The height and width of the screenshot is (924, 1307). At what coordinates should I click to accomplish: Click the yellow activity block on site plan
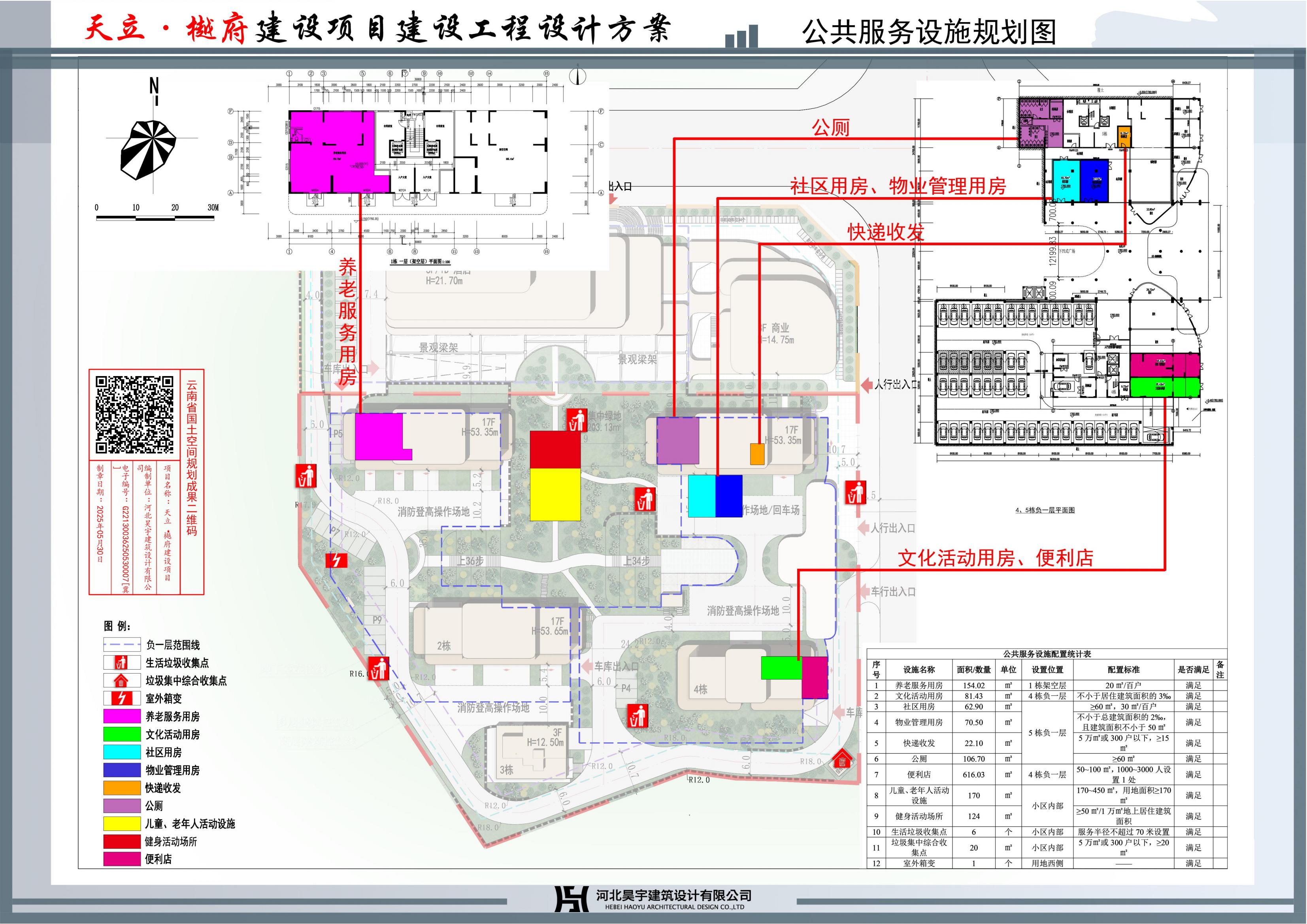click(555, 494)
